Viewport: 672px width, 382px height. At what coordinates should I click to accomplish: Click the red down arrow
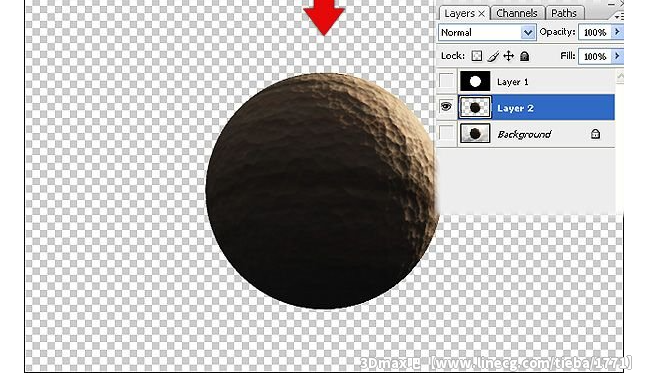[324, 17]
